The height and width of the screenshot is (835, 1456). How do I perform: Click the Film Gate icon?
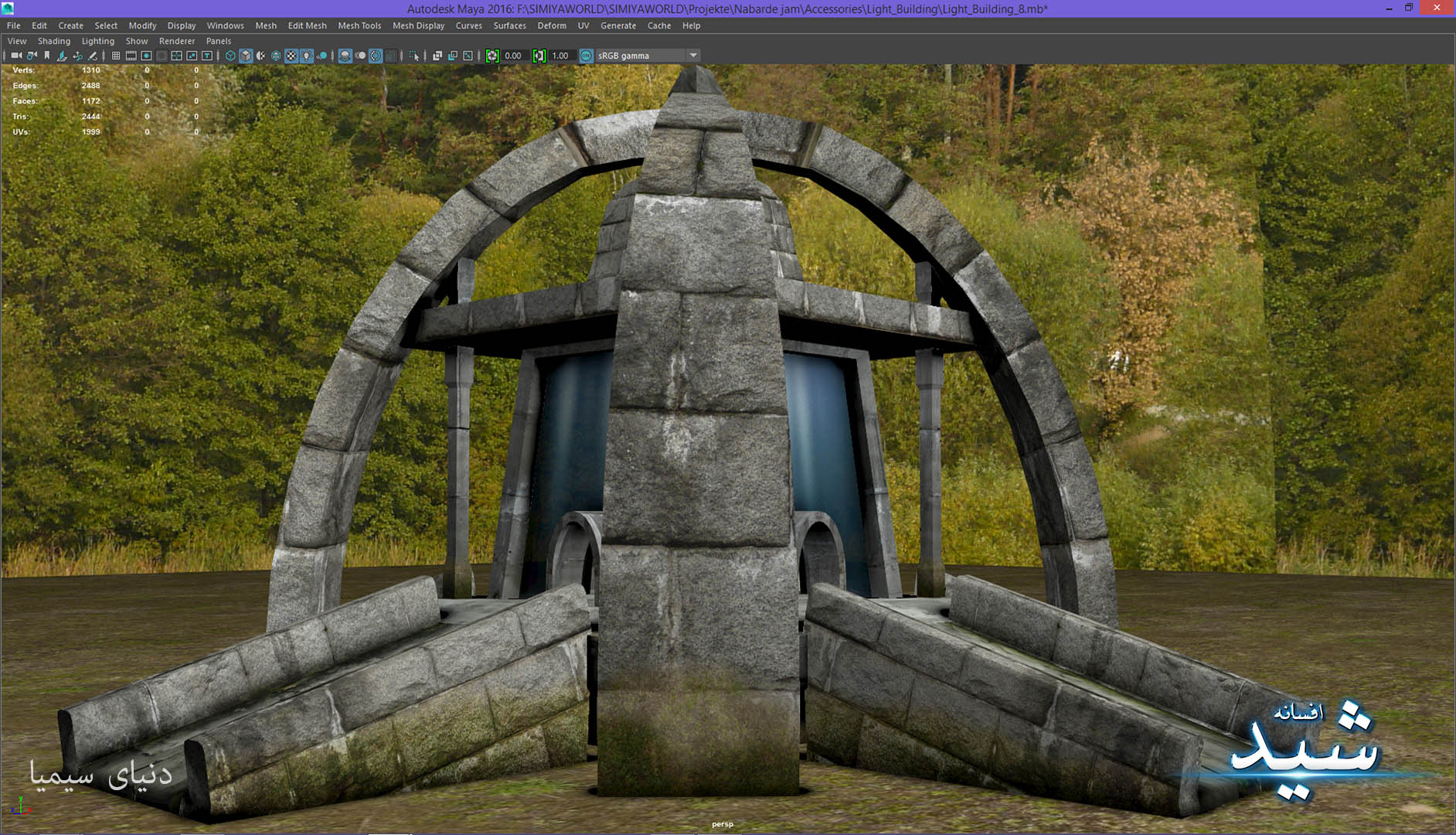click(x=131, y=56)
